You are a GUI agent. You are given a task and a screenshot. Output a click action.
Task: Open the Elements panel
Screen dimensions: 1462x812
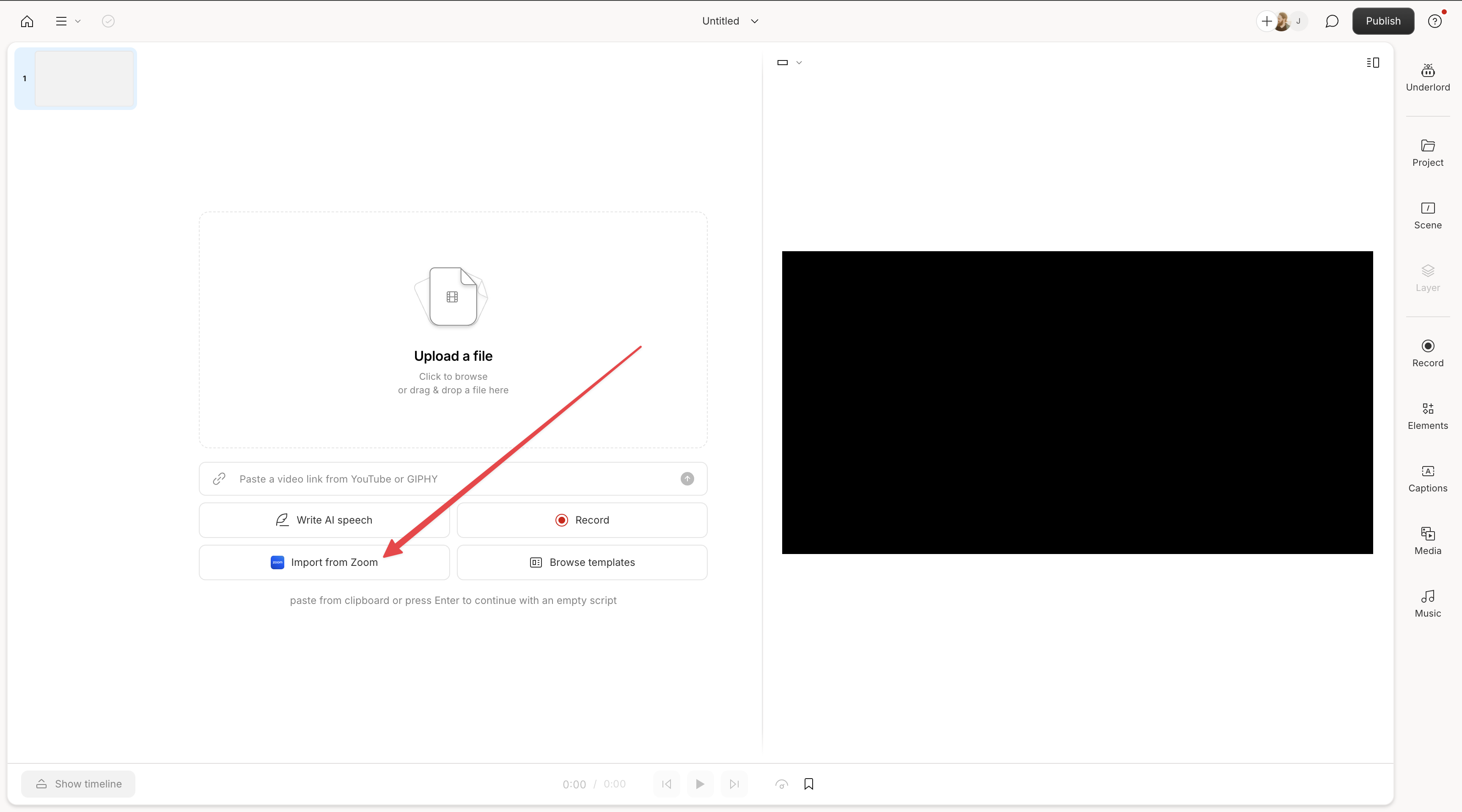pyautogui.click(x=1427, y=417)
